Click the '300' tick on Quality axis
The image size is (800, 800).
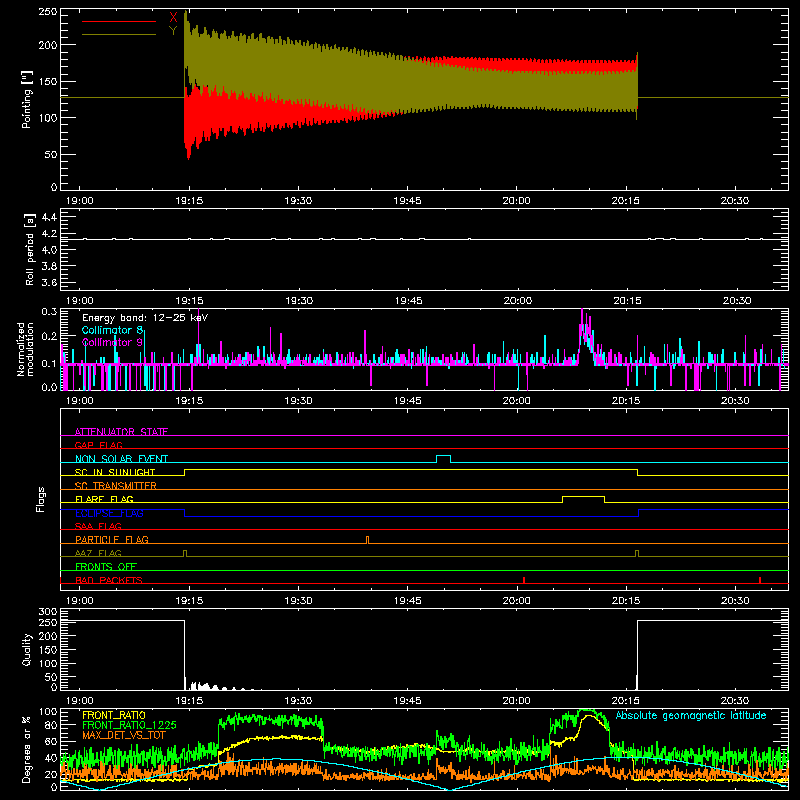coord(48,612)
